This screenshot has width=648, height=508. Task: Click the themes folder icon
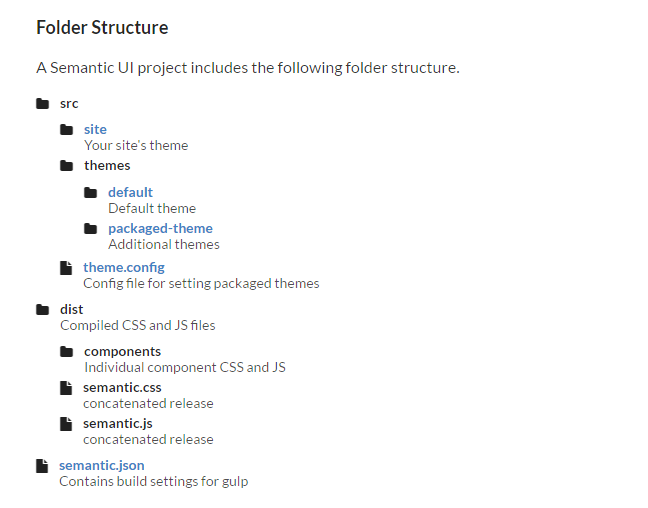tap(66, 165)
